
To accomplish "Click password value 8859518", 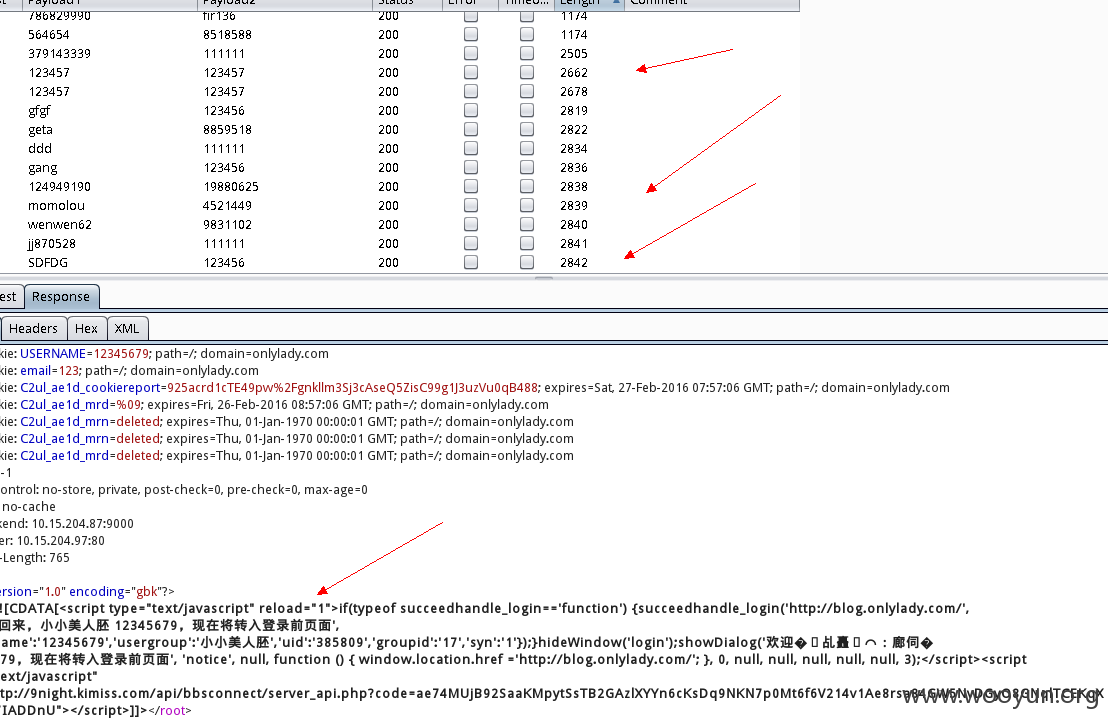I will tap(227, 130).
